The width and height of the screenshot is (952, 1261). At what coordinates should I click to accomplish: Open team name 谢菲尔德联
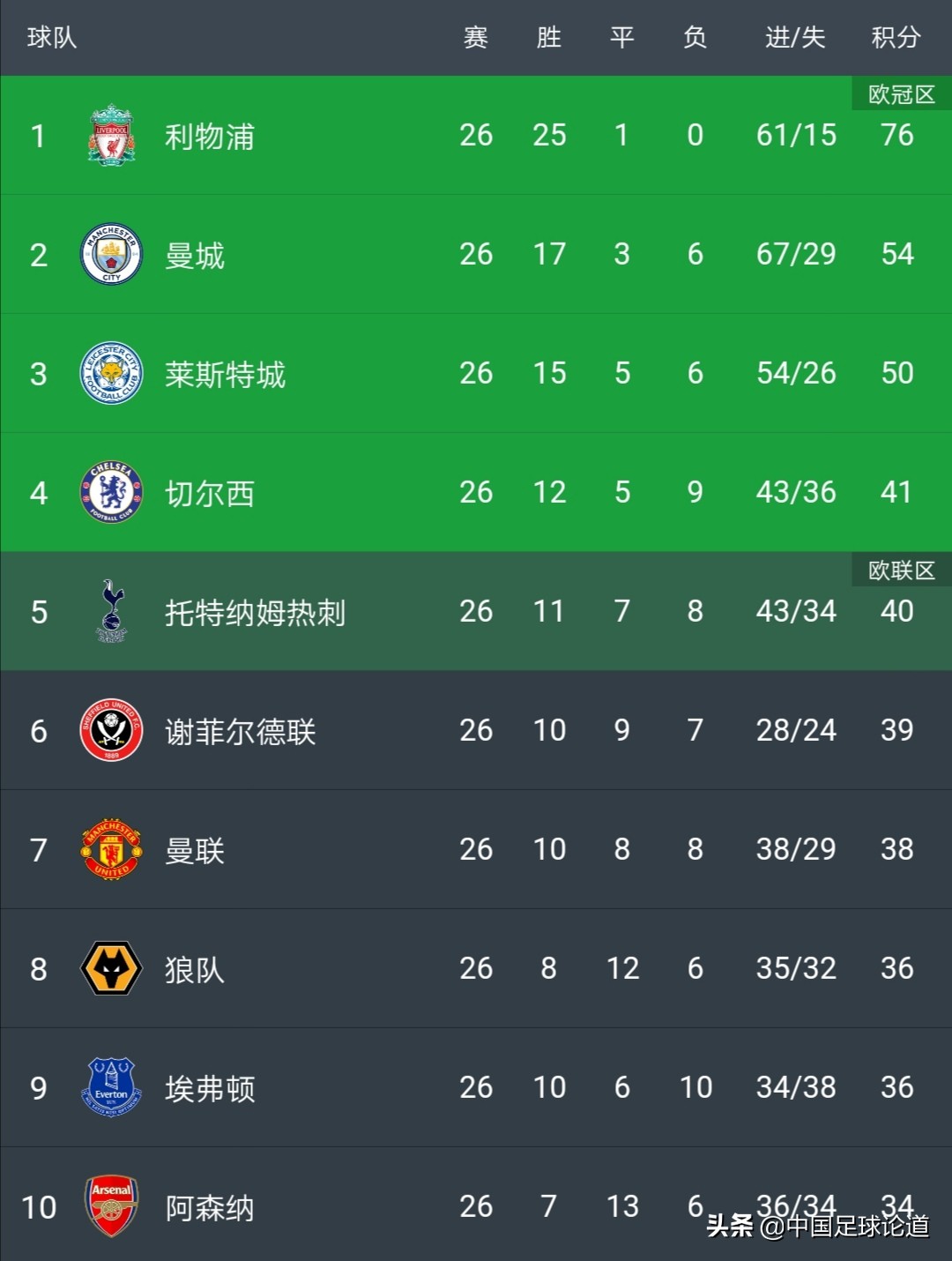point(240,731)
